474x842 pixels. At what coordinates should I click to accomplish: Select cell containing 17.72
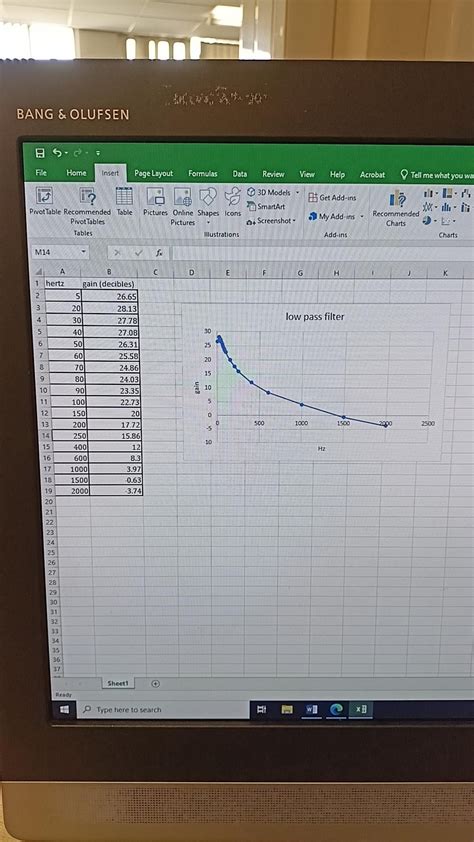coord(112,425)
